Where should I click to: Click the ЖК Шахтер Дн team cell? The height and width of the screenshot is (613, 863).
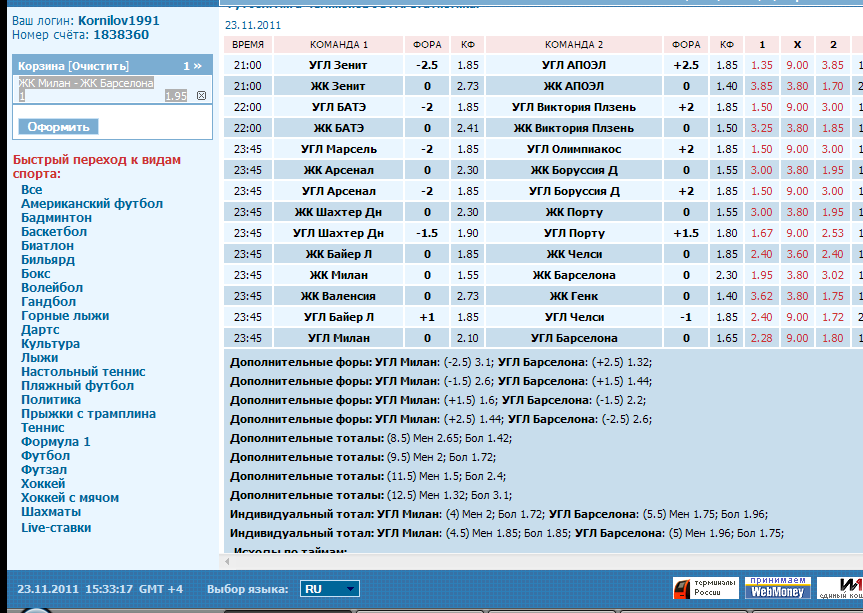pyautogui.click(x=338, y=212)
